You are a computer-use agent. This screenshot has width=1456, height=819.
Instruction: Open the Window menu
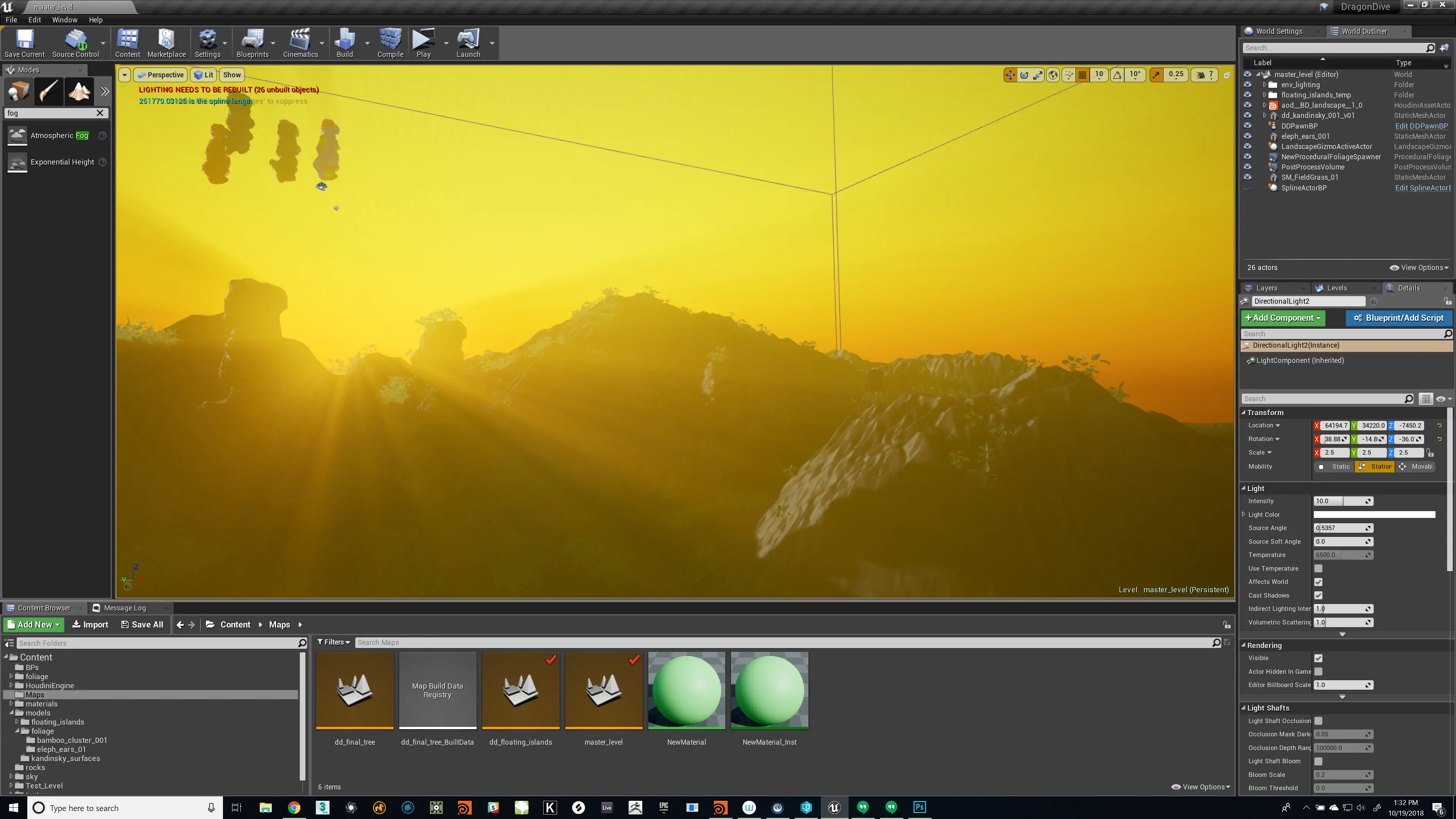click(64, 19)
